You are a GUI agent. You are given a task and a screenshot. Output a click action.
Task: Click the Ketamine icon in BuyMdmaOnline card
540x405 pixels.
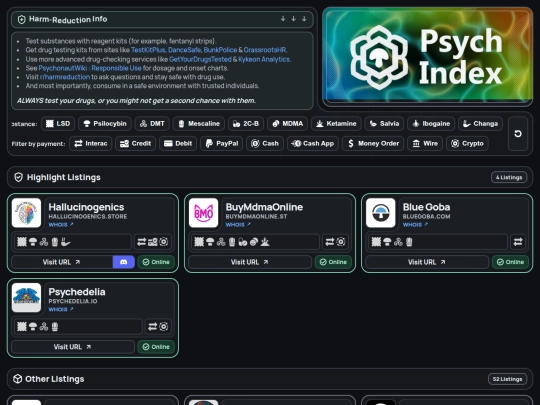point(265,242)
